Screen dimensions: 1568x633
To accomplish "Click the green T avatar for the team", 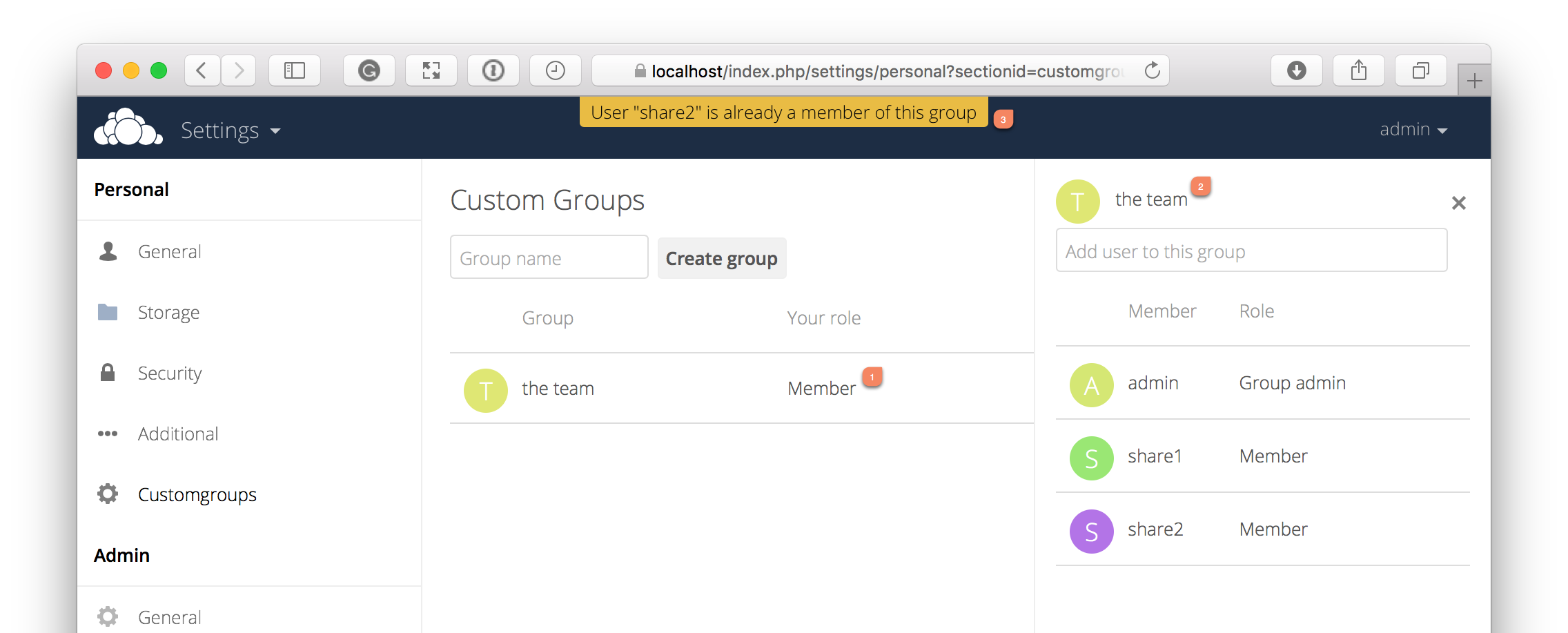I will [1077, 201].
